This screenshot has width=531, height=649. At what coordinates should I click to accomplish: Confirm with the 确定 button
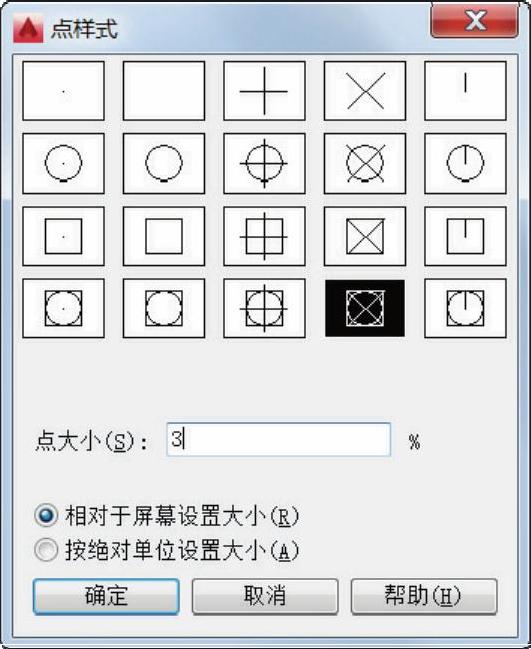click(106, 596)
